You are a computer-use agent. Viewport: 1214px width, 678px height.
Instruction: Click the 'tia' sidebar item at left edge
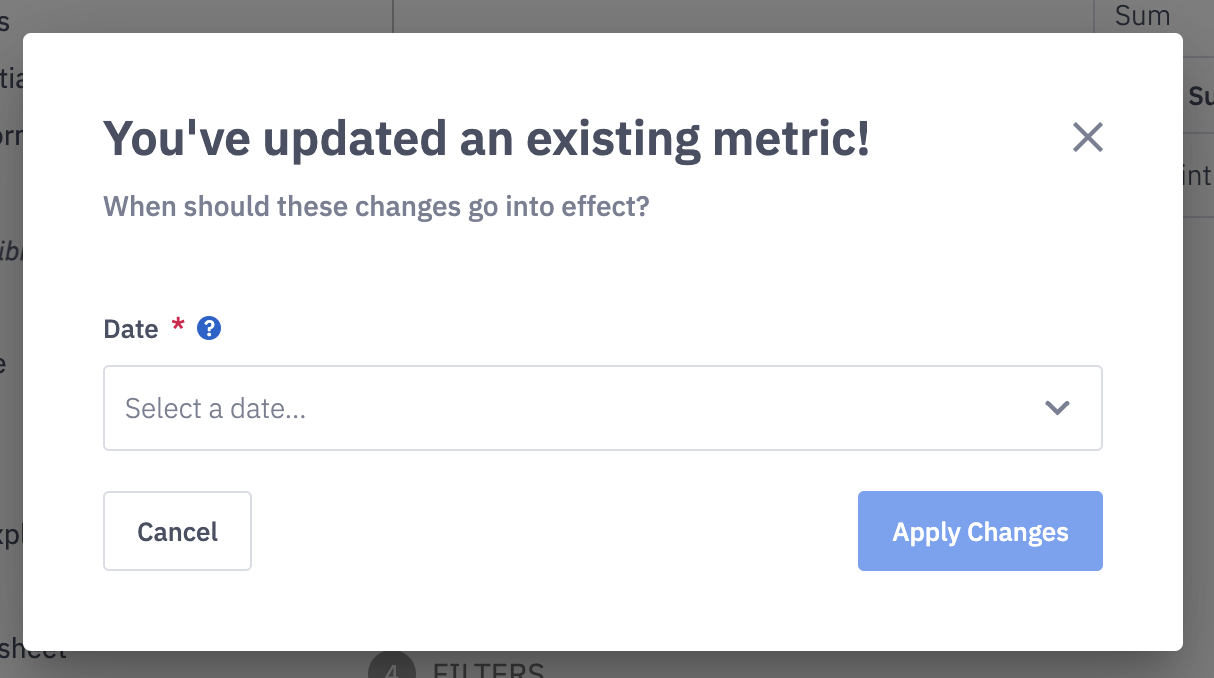click(10, 78)
